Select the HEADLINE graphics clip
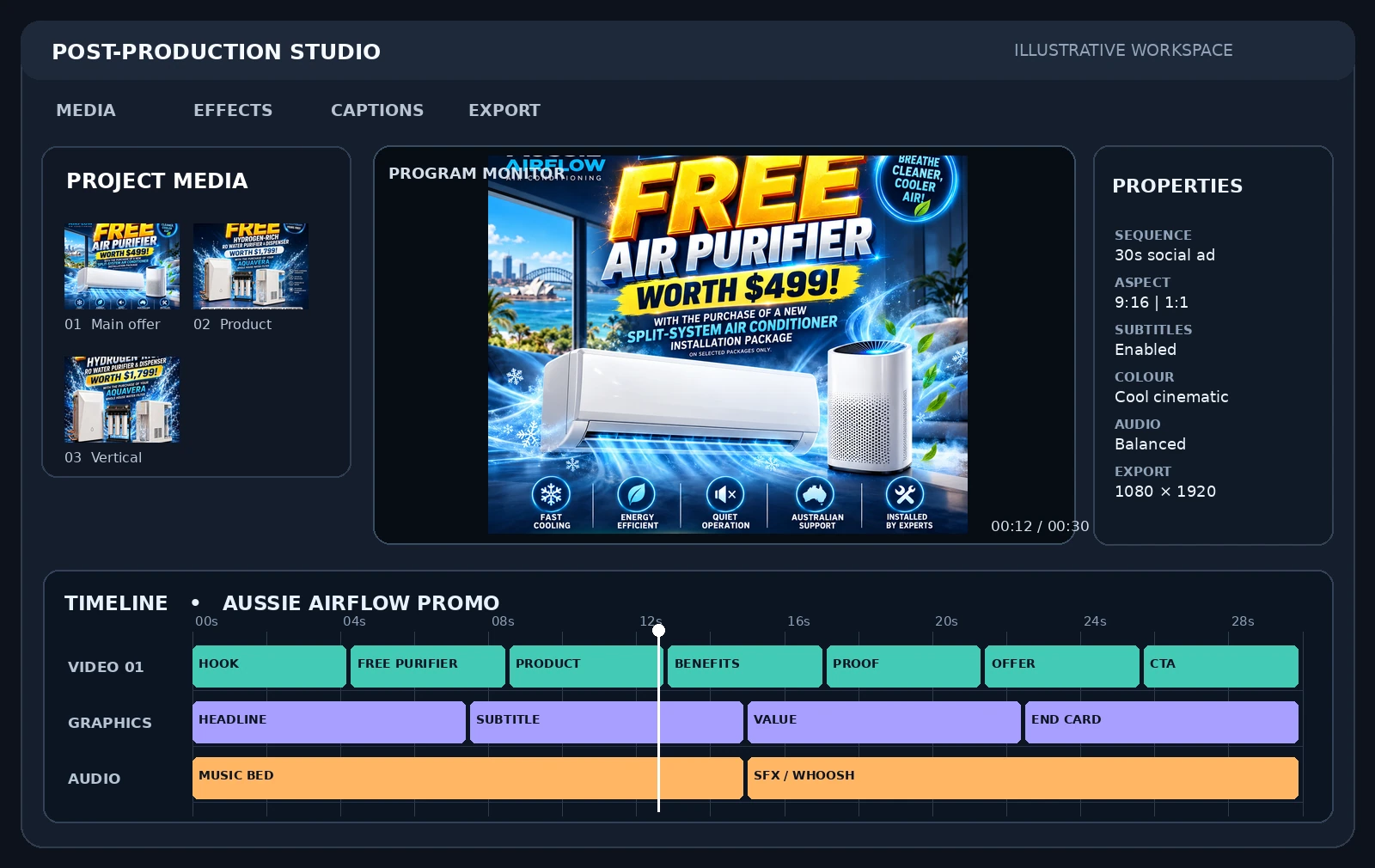The height and width of the screenshot is (868, 1375). pyautogui.click(x=329, y=722)
